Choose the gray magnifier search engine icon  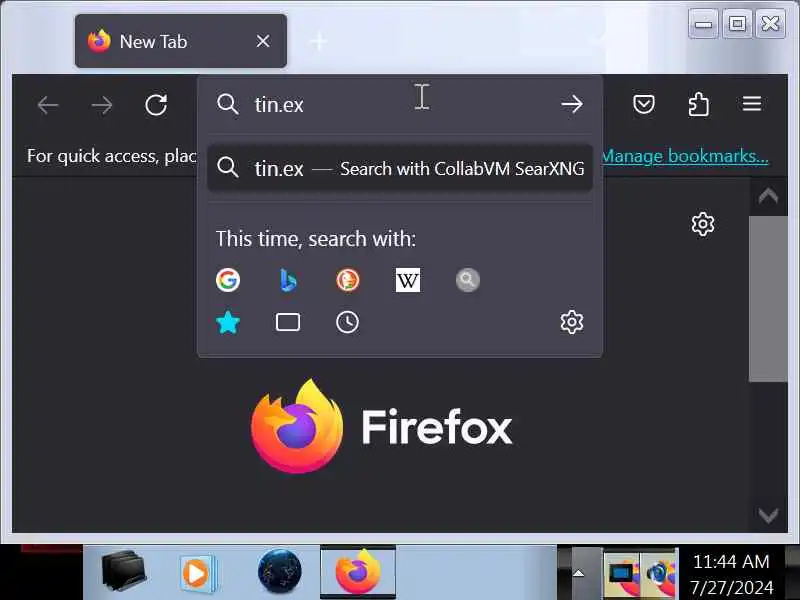point(467,280)
